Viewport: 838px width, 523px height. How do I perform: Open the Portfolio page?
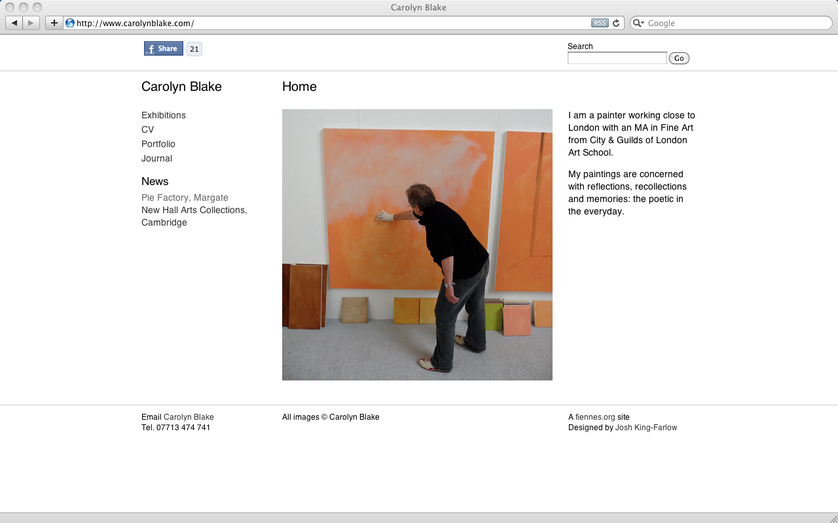158,144
